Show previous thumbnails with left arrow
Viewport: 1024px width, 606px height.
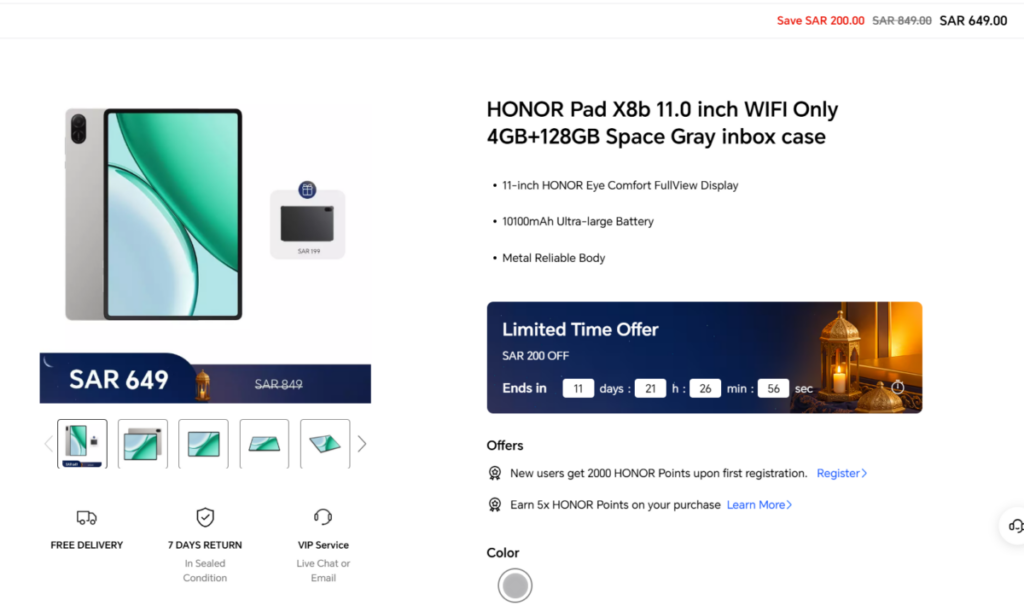[48, 444]
